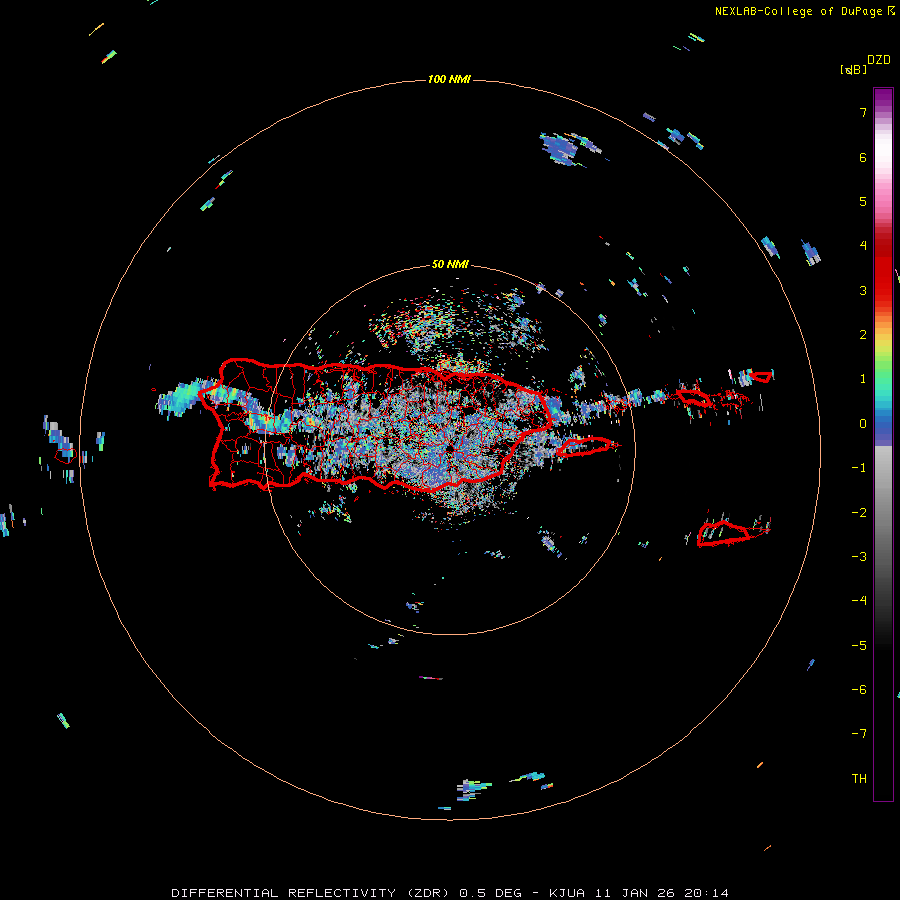Click the 7 value on the dB scale
Image resolution: width=900 pixels, height=900 pixels.
[863, 112]
